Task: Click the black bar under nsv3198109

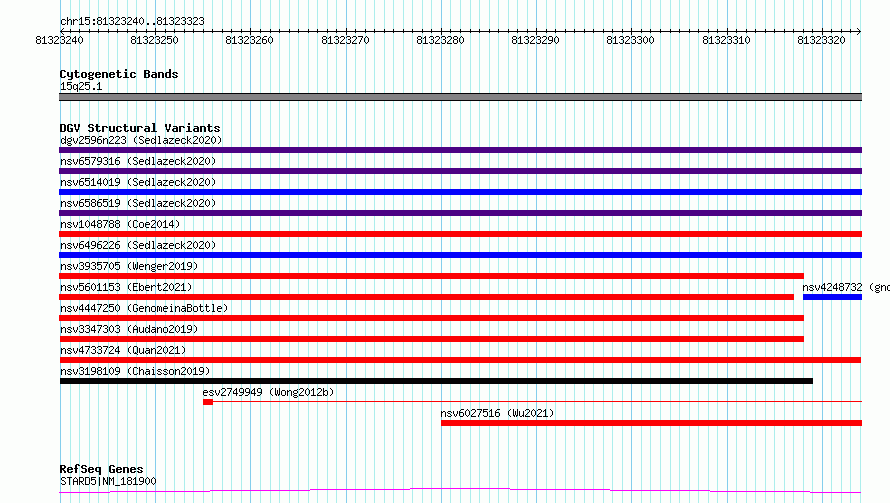Action: (x=436, y=381)
